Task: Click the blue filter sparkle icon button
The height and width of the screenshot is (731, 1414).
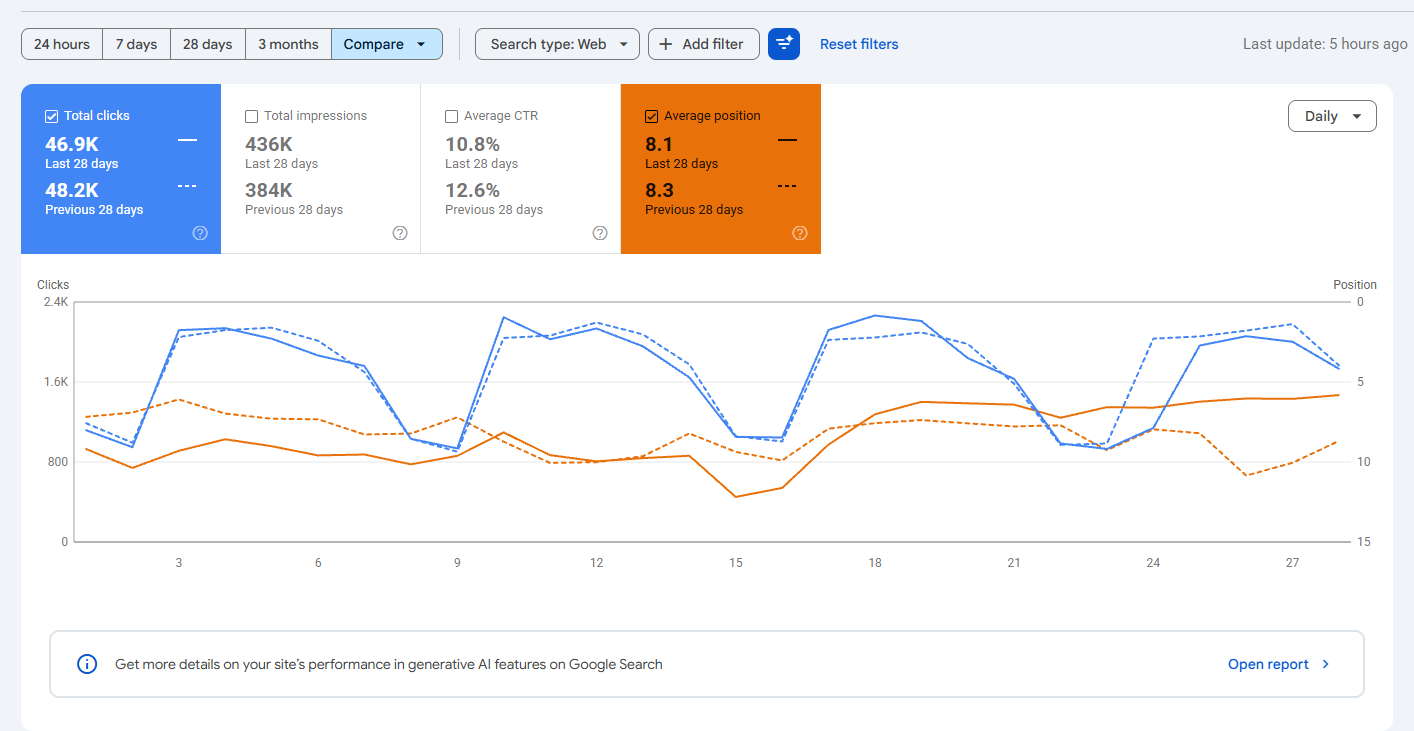Action: [x=784, y=44]
